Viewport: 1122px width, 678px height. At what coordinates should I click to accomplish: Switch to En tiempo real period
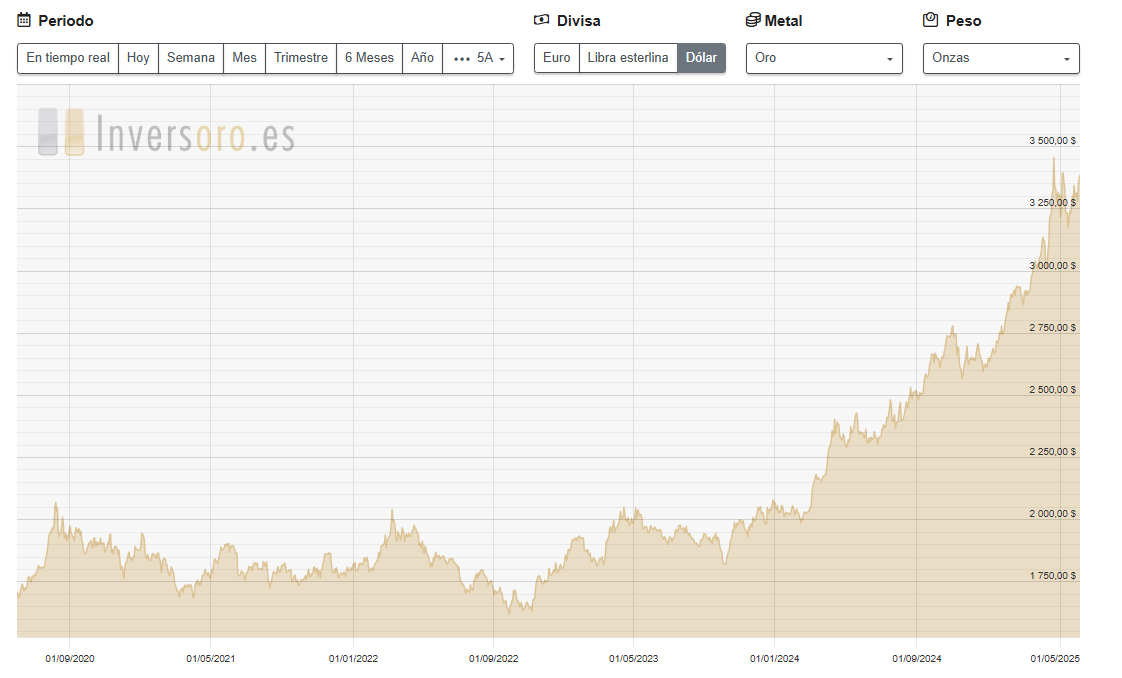pyautogui.click(x=68, y=58)
